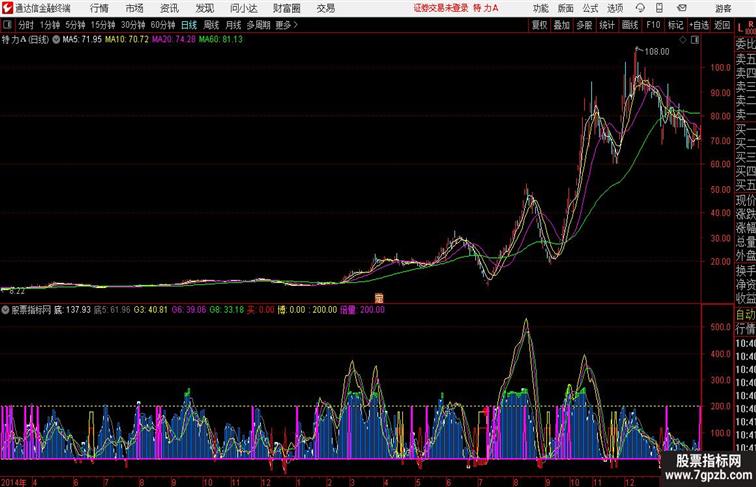The image size is (756, 487).
Task: Open the 行情 menu
Action: pyautogui.click(x=99, y=8)
